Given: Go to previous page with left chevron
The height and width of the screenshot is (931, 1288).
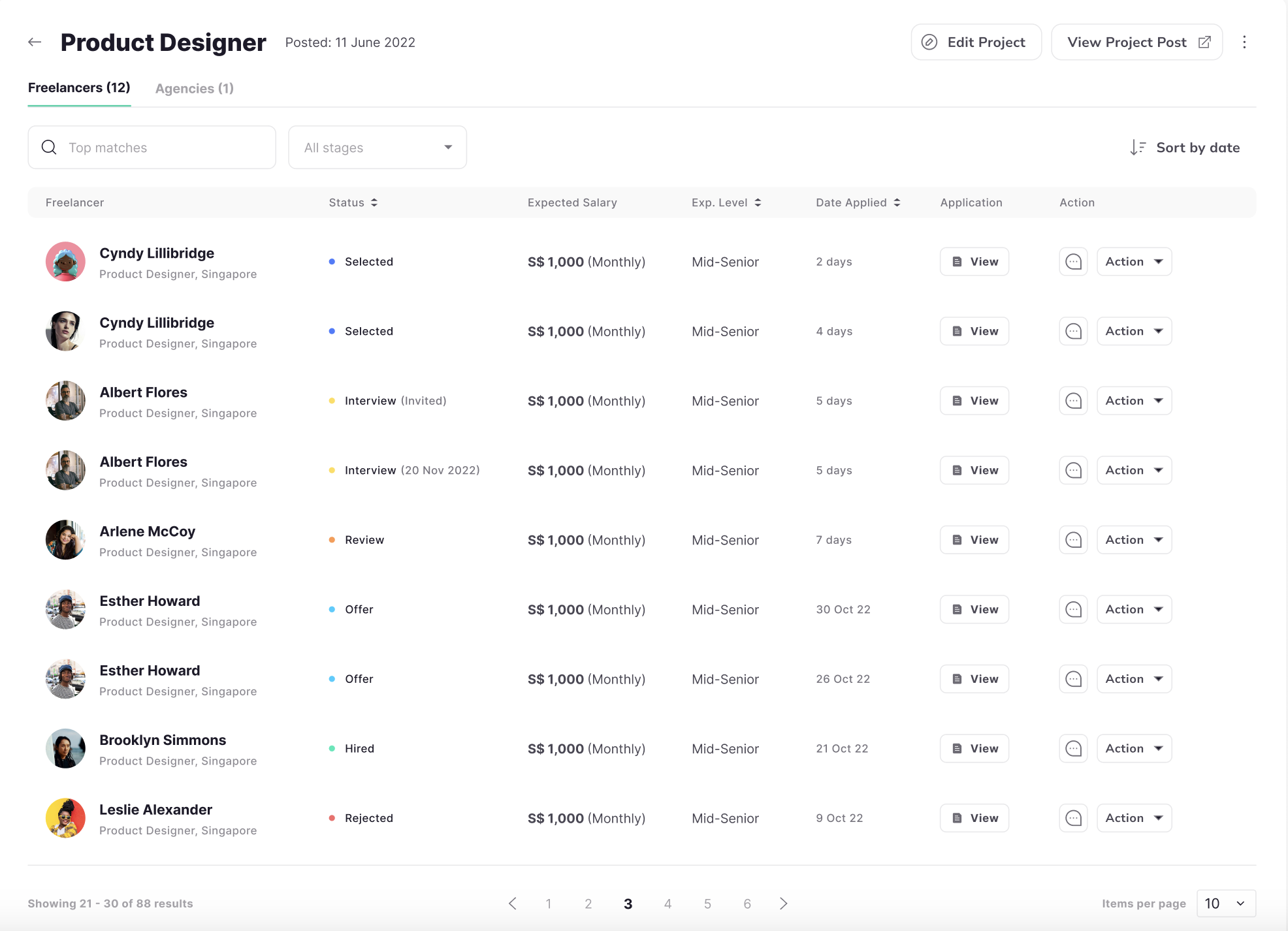Looking at the screenshot, I should (x=513, y=904).
